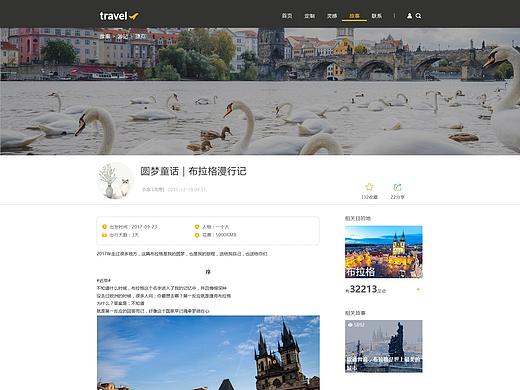Click the share count label under share icon
The image size is (520, 390).
click(397, 197)
